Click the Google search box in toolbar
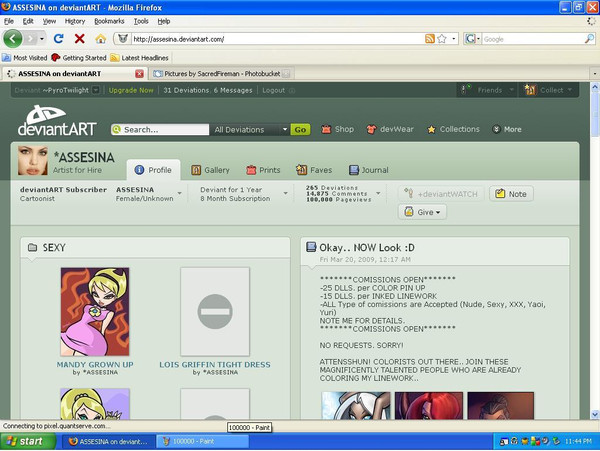Viewport: 600px width, 451px height. (533, 39)
